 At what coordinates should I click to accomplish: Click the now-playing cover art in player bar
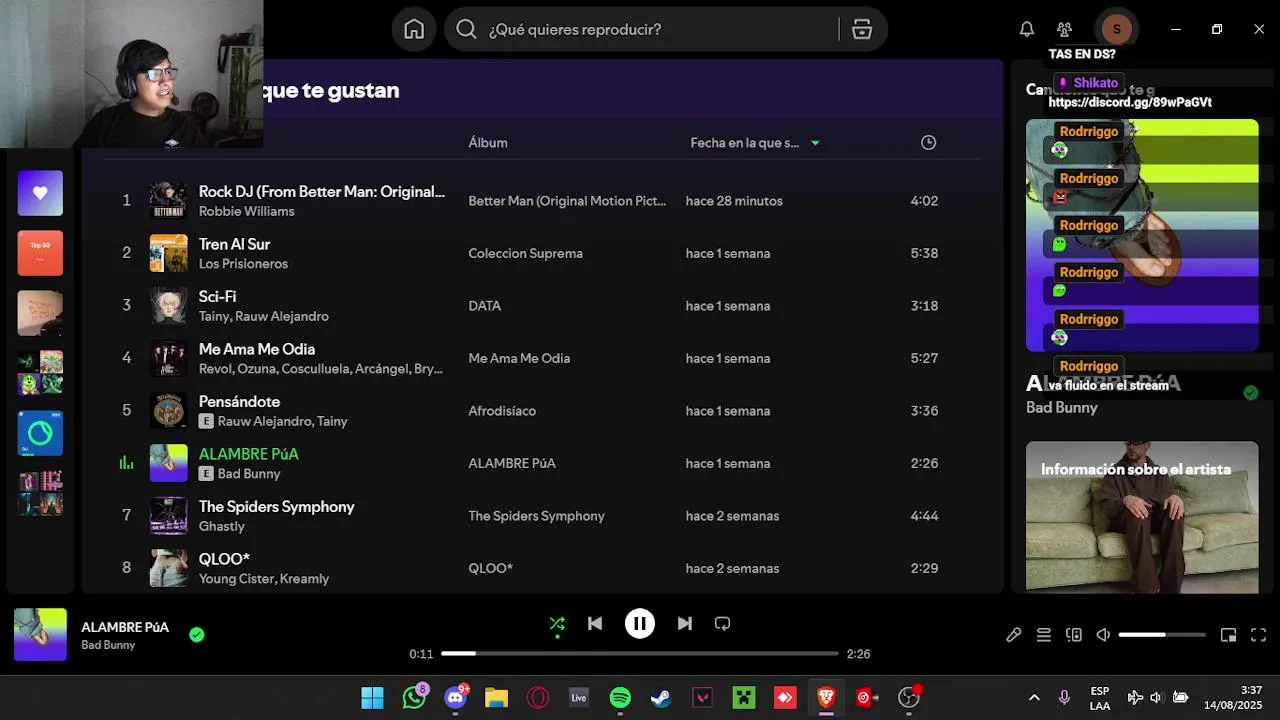[x=40, y=634]
